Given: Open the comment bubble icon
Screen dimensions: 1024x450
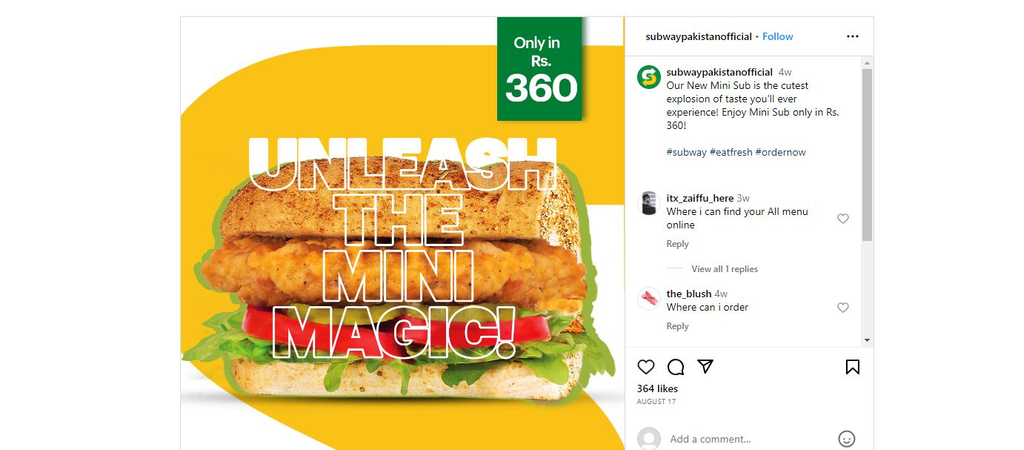Looking at the screenshot, I should [x=675, y=367].
